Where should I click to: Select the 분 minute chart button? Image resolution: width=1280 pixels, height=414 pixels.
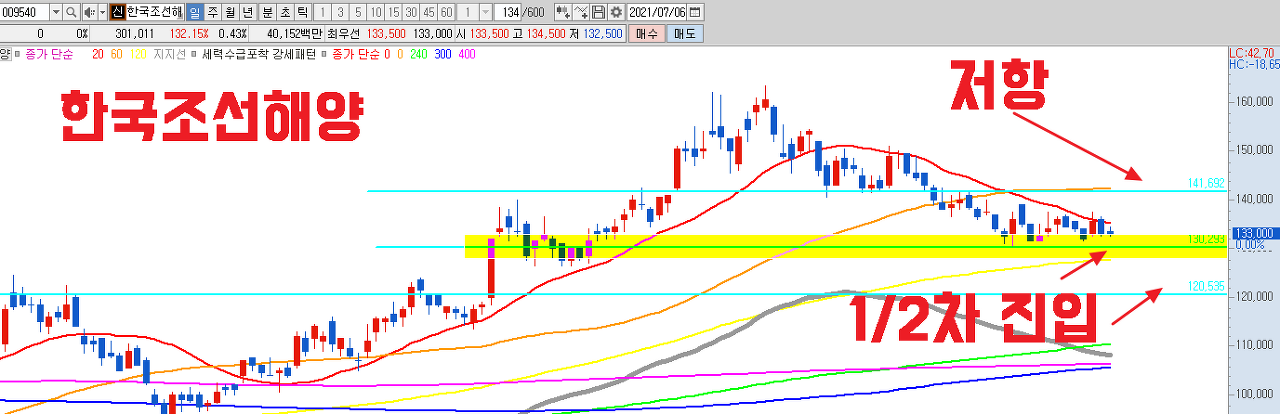267,12
